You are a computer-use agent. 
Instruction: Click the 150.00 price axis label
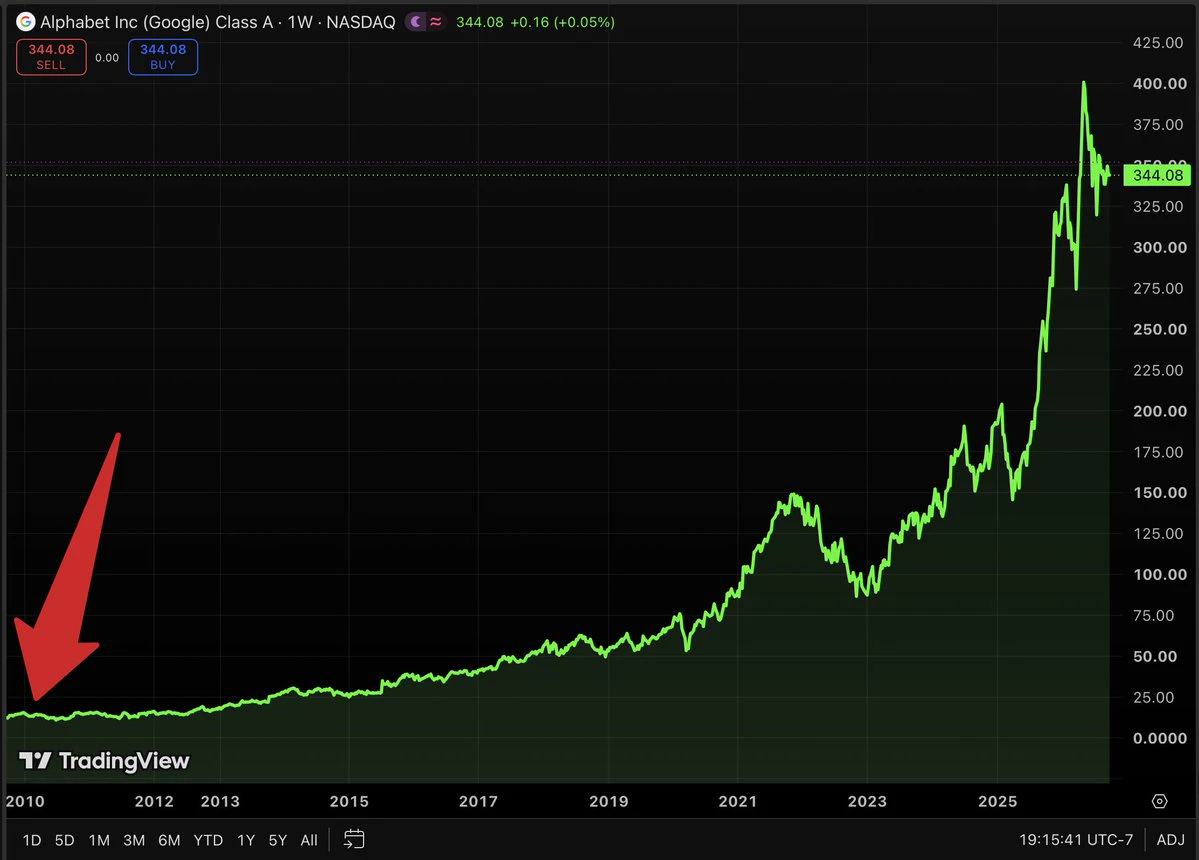pyautogui.click(x=1159, y=492)
